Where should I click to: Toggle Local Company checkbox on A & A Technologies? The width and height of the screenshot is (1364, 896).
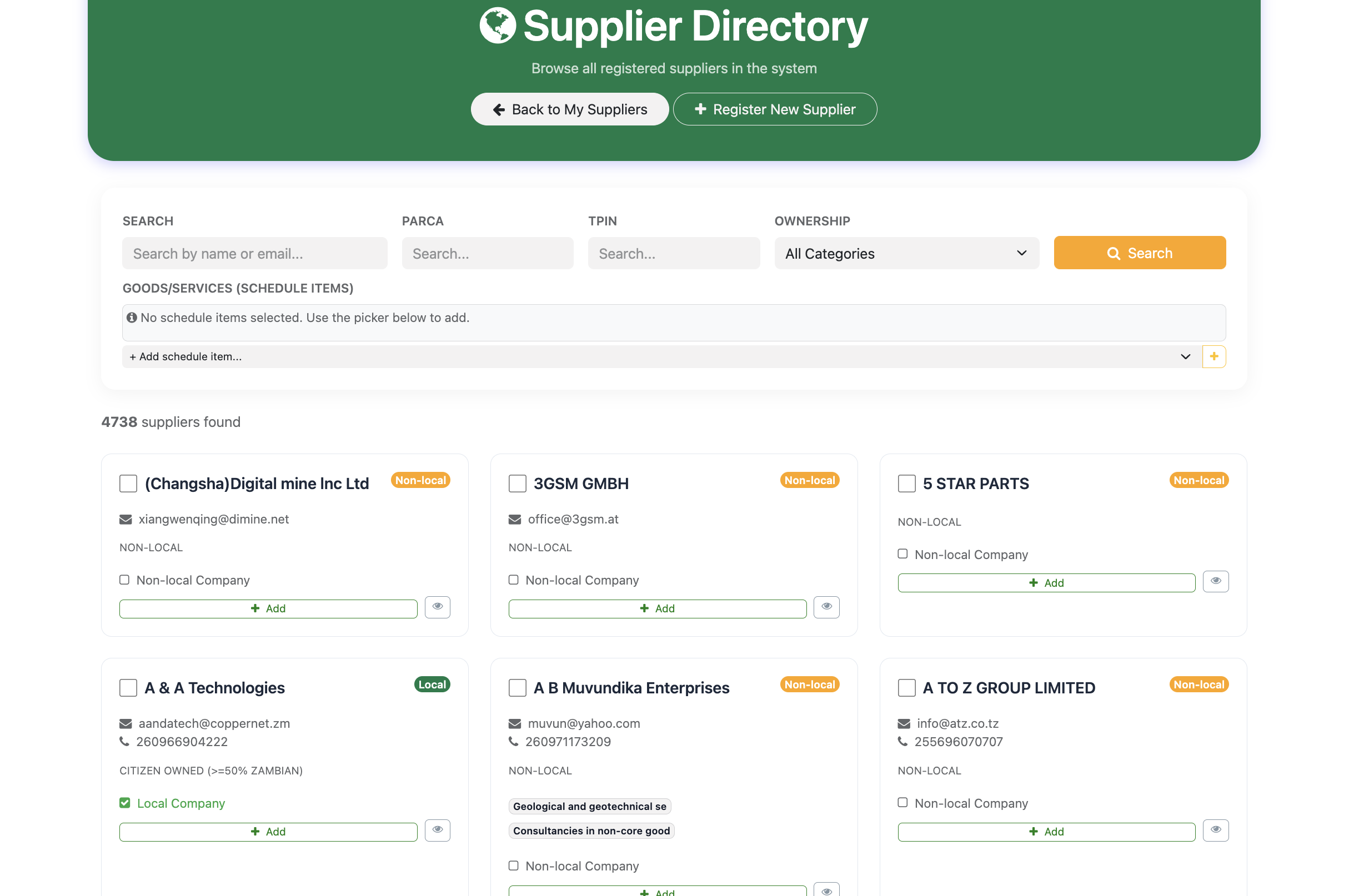coord(125,803)
